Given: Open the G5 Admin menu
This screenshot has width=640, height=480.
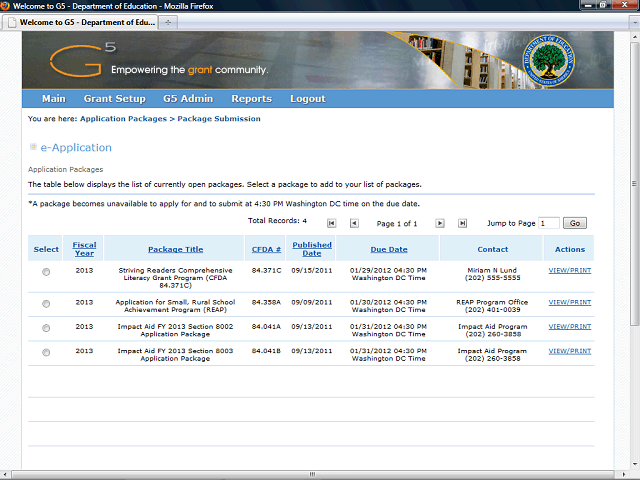Looking at the screenshot, I should tap(188, 99).
